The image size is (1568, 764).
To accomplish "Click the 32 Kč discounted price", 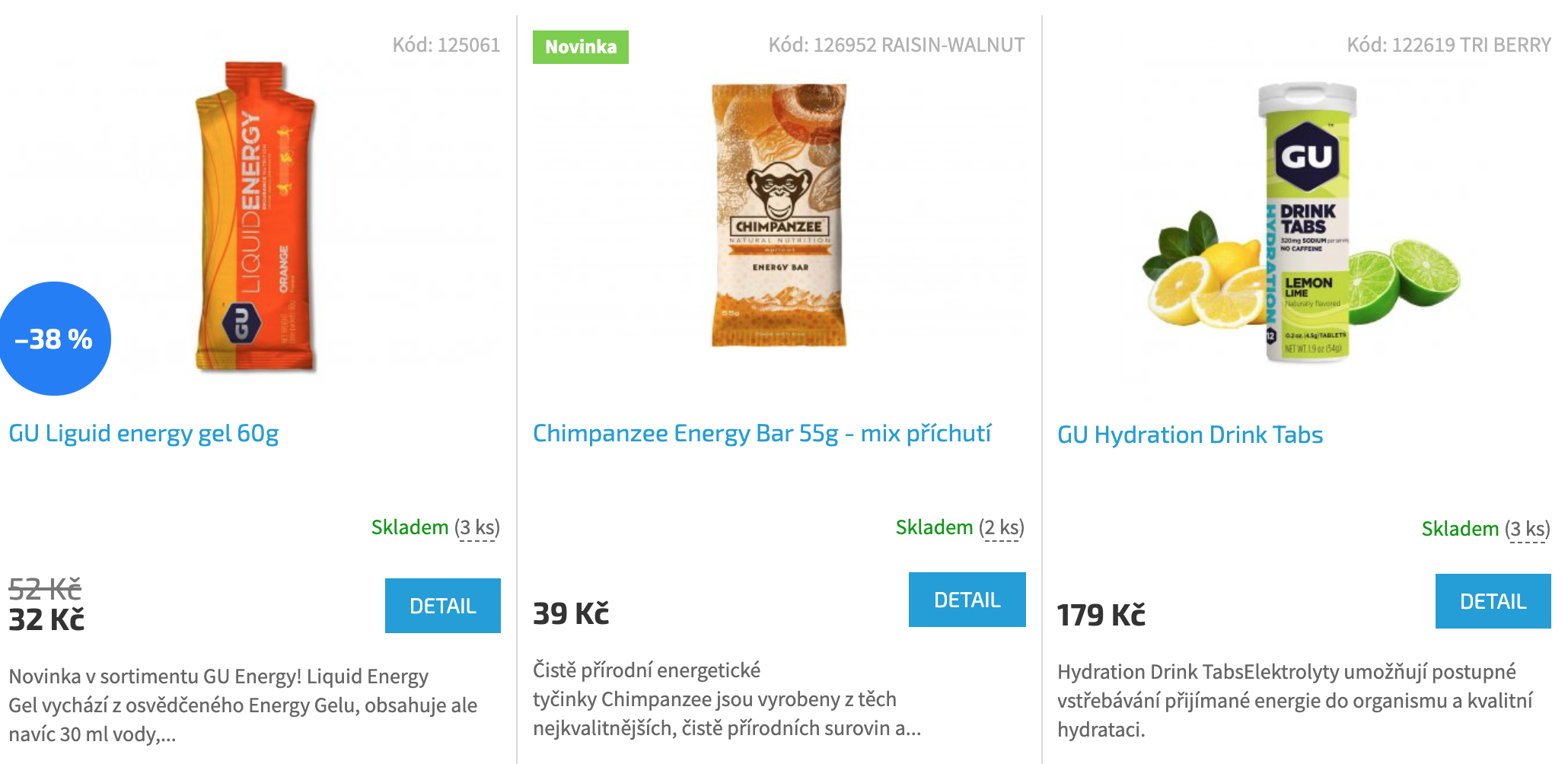I will 46,619.
